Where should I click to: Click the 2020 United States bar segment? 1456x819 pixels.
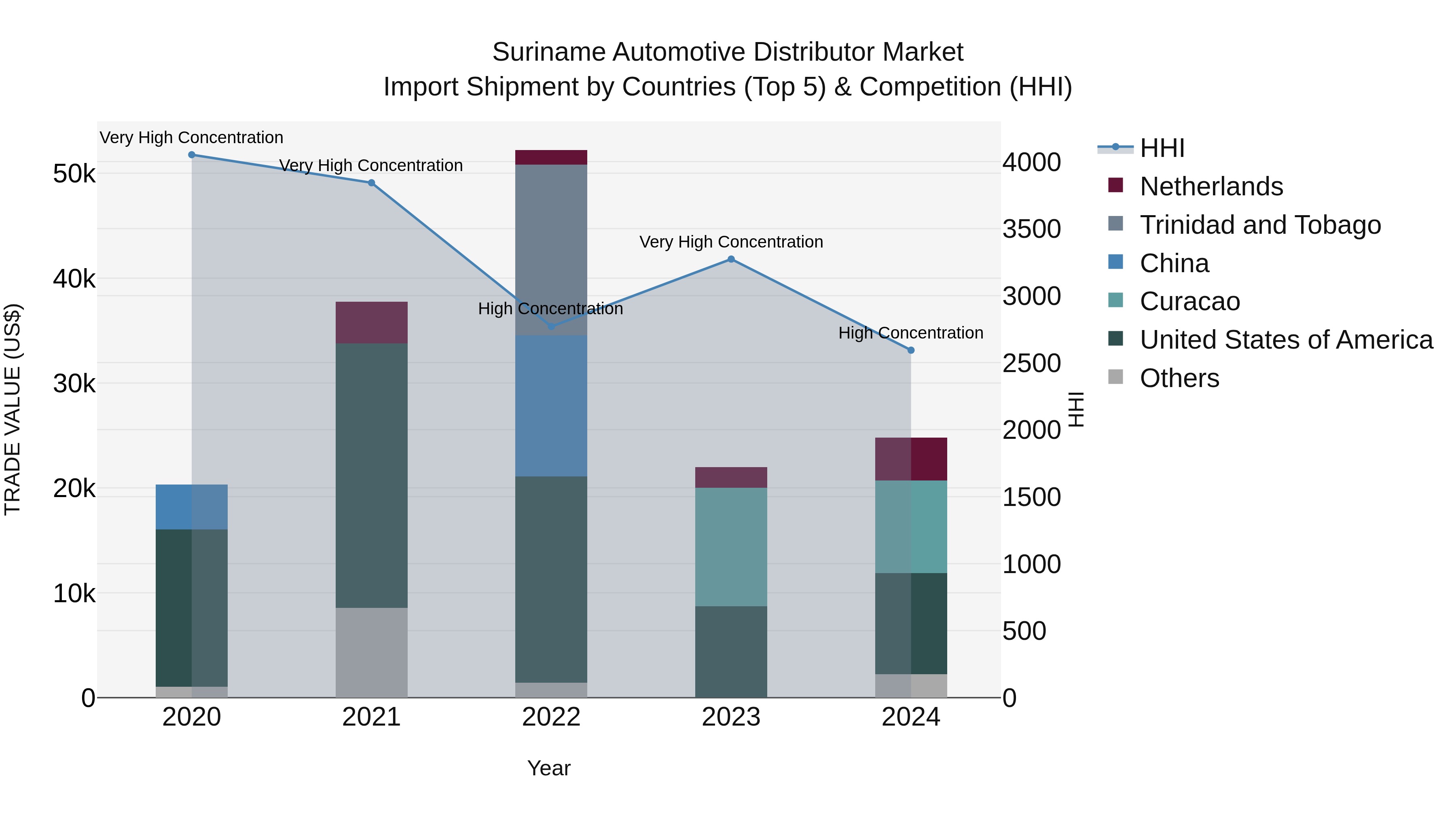tap(192, 608)
